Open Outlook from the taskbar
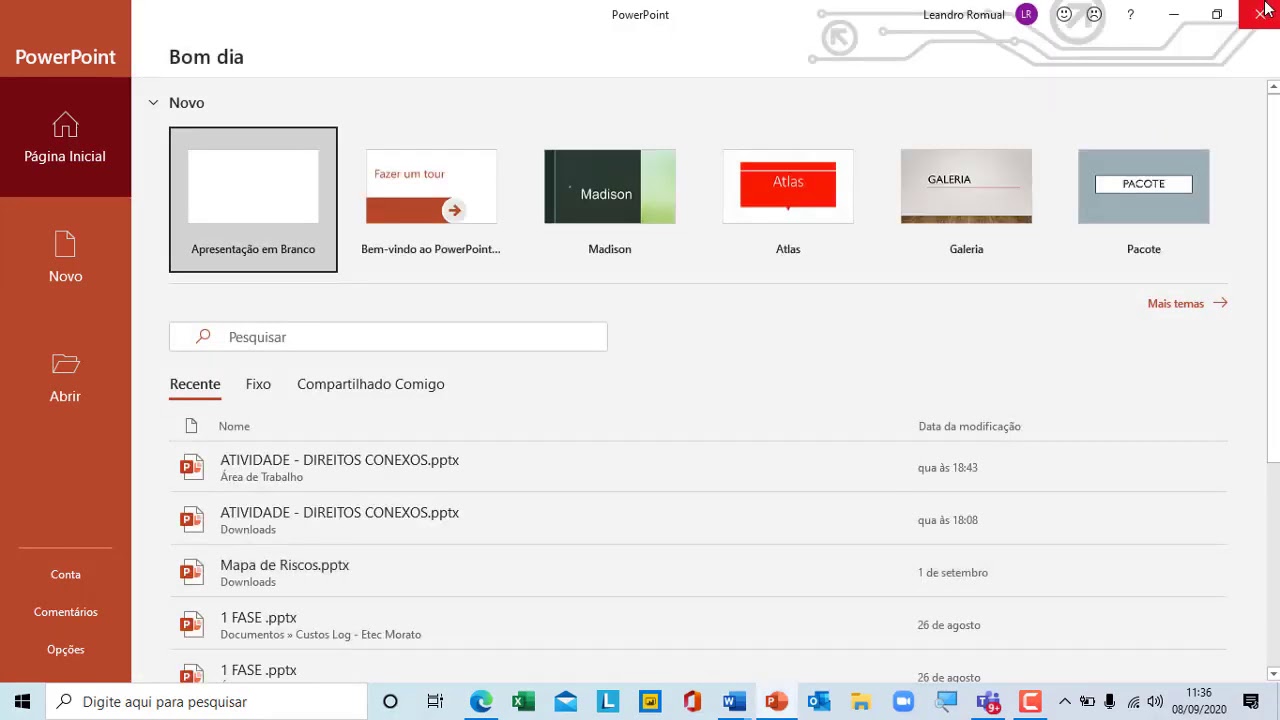Viewport: 1280px width, 720px height. pyautogui.click(x=819, y=702)
